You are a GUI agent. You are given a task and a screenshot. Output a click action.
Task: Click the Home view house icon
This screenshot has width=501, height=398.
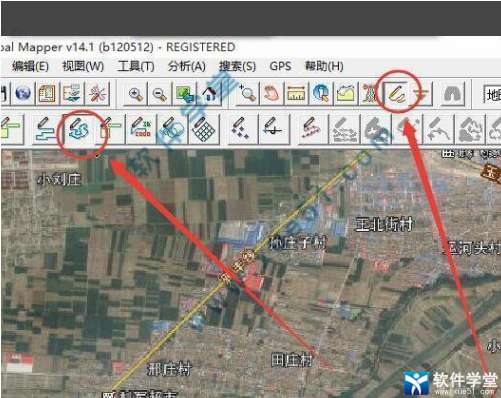coord(209,94)
